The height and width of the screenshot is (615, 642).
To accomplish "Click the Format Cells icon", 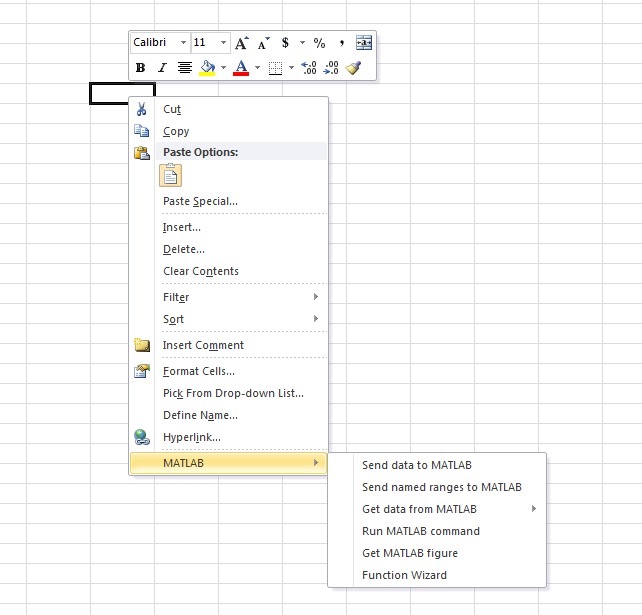I will point(142,371).
